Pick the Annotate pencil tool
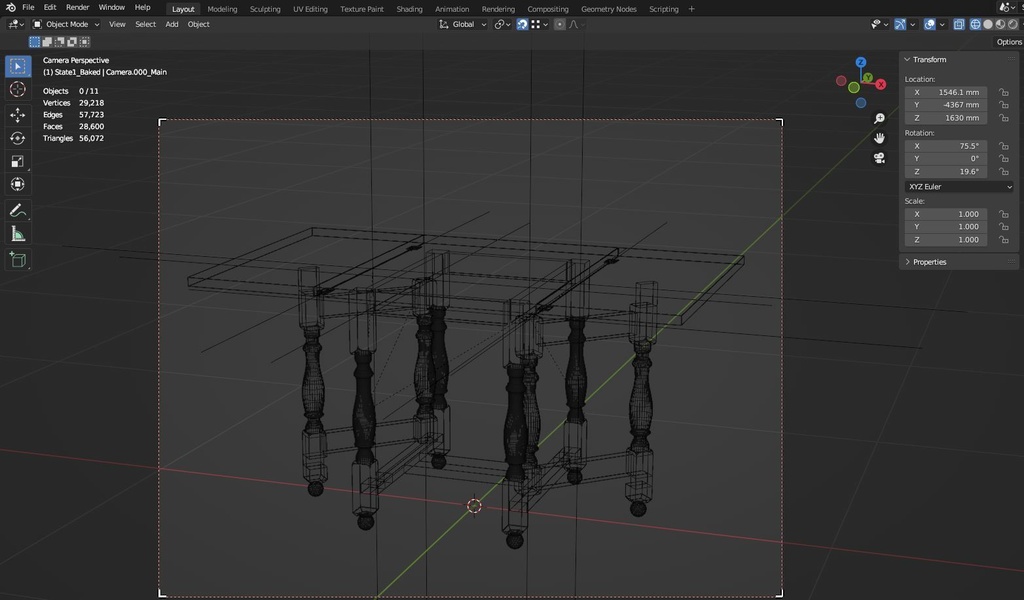Screen dimensions: 1024x600 coord(18,210)
